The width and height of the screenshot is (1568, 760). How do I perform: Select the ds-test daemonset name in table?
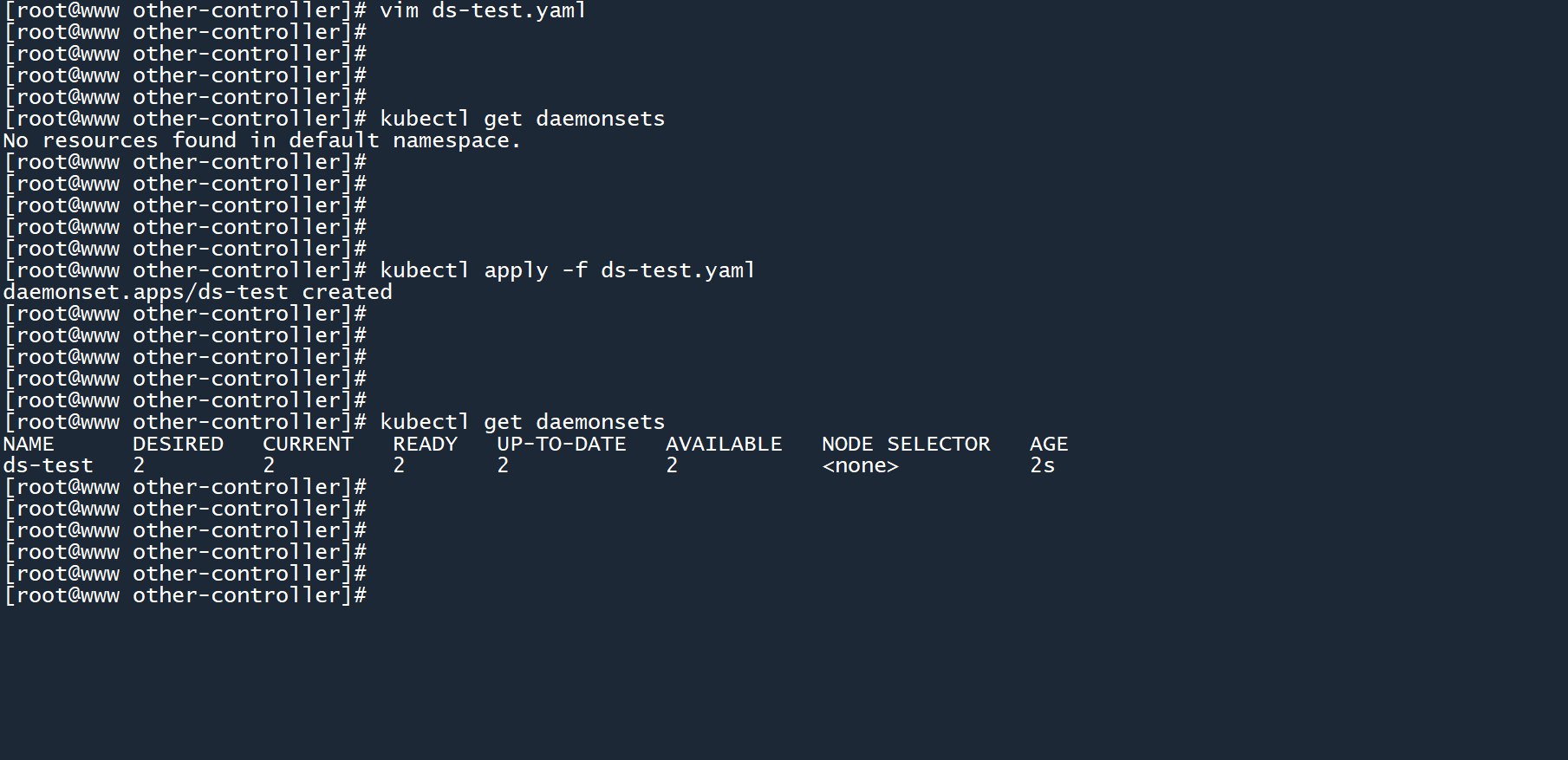tap(48, 465)
